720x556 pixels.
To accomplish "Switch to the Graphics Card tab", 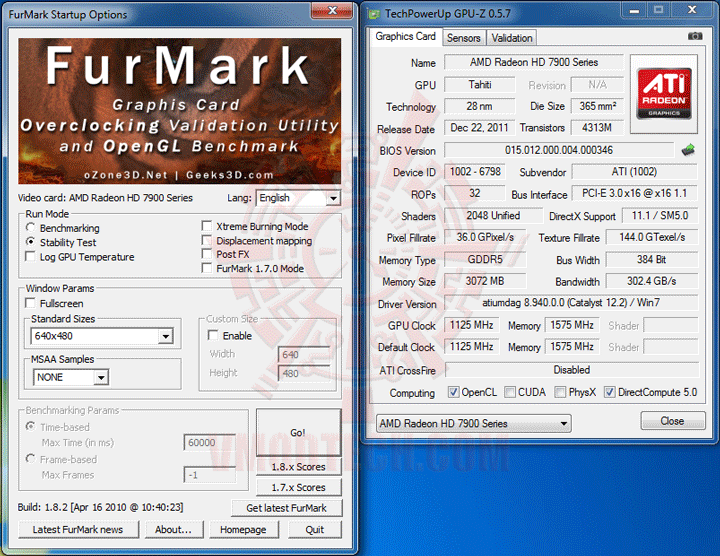I will pos(405,36).
